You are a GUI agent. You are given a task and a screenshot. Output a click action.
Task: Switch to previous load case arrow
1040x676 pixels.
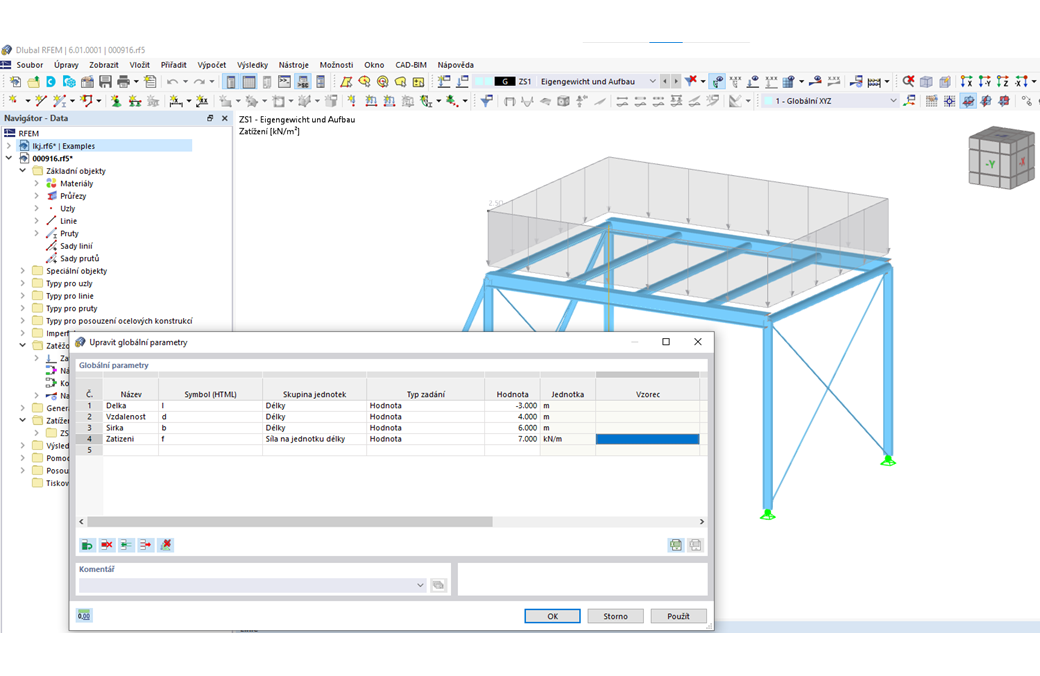[665, 82]
